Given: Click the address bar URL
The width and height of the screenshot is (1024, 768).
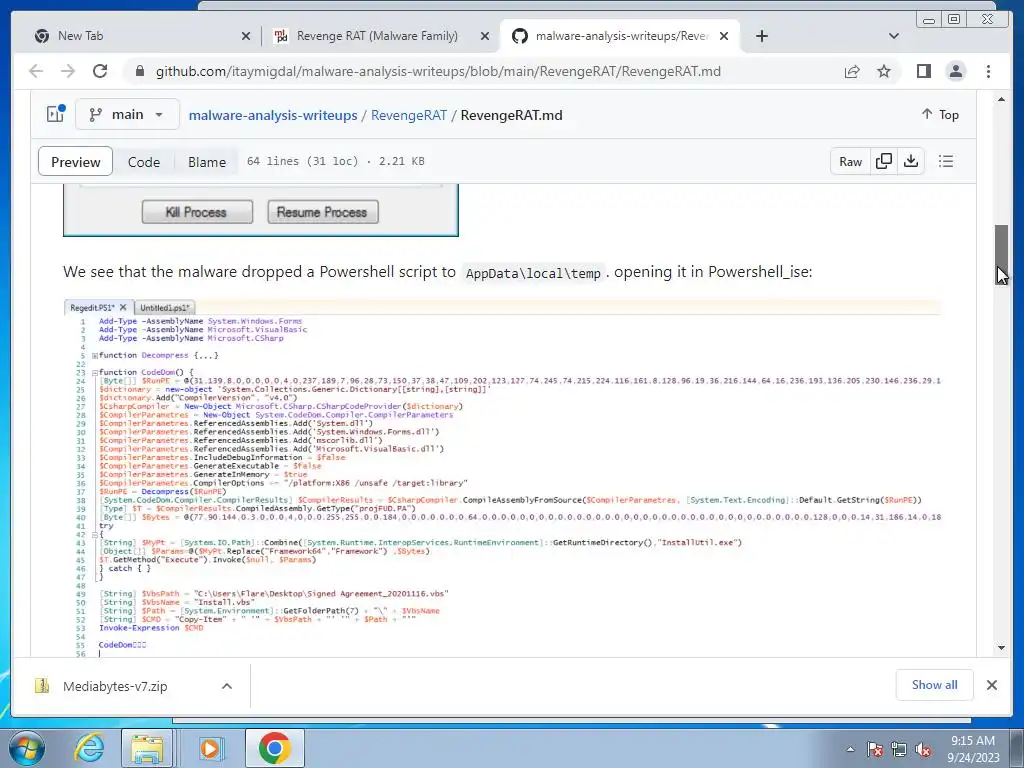Looking at the screenshot, I should (x=438, y=71).
